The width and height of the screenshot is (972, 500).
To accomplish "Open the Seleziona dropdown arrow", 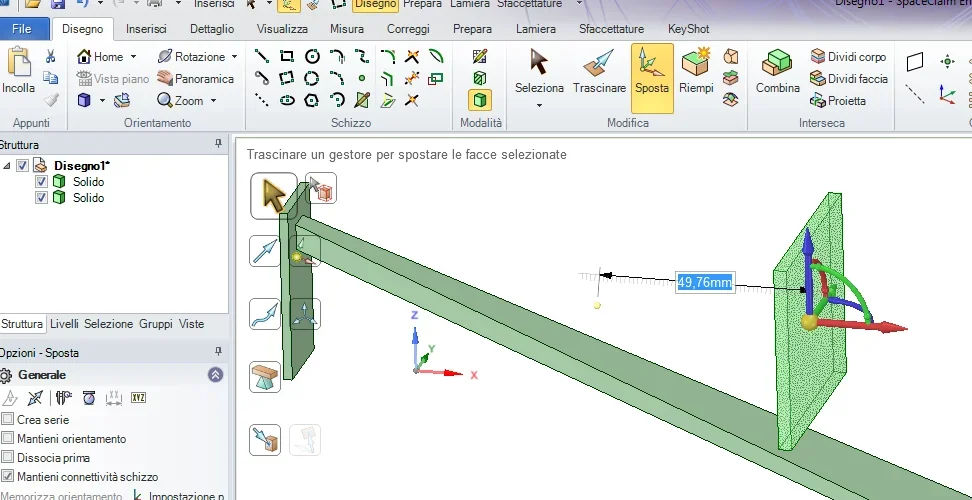I will (x=539, y=106).
